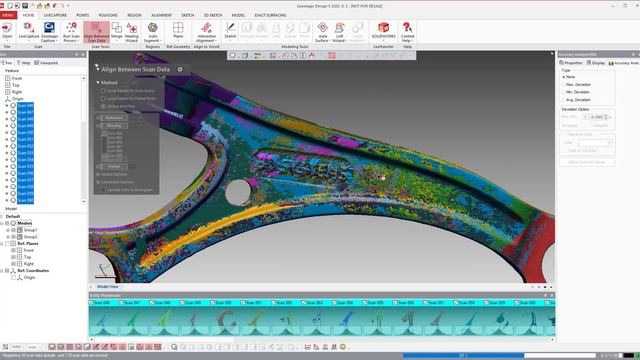Viewport: 640px width, 360px height.
Task: Collapse the Method section
Action: tap(98, 82)
